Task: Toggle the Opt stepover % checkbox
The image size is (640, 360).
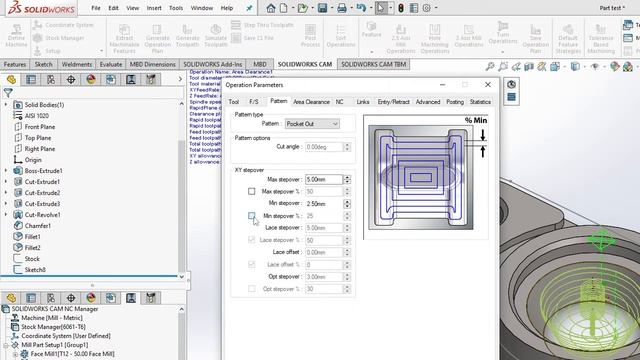Action: [251, 289]
